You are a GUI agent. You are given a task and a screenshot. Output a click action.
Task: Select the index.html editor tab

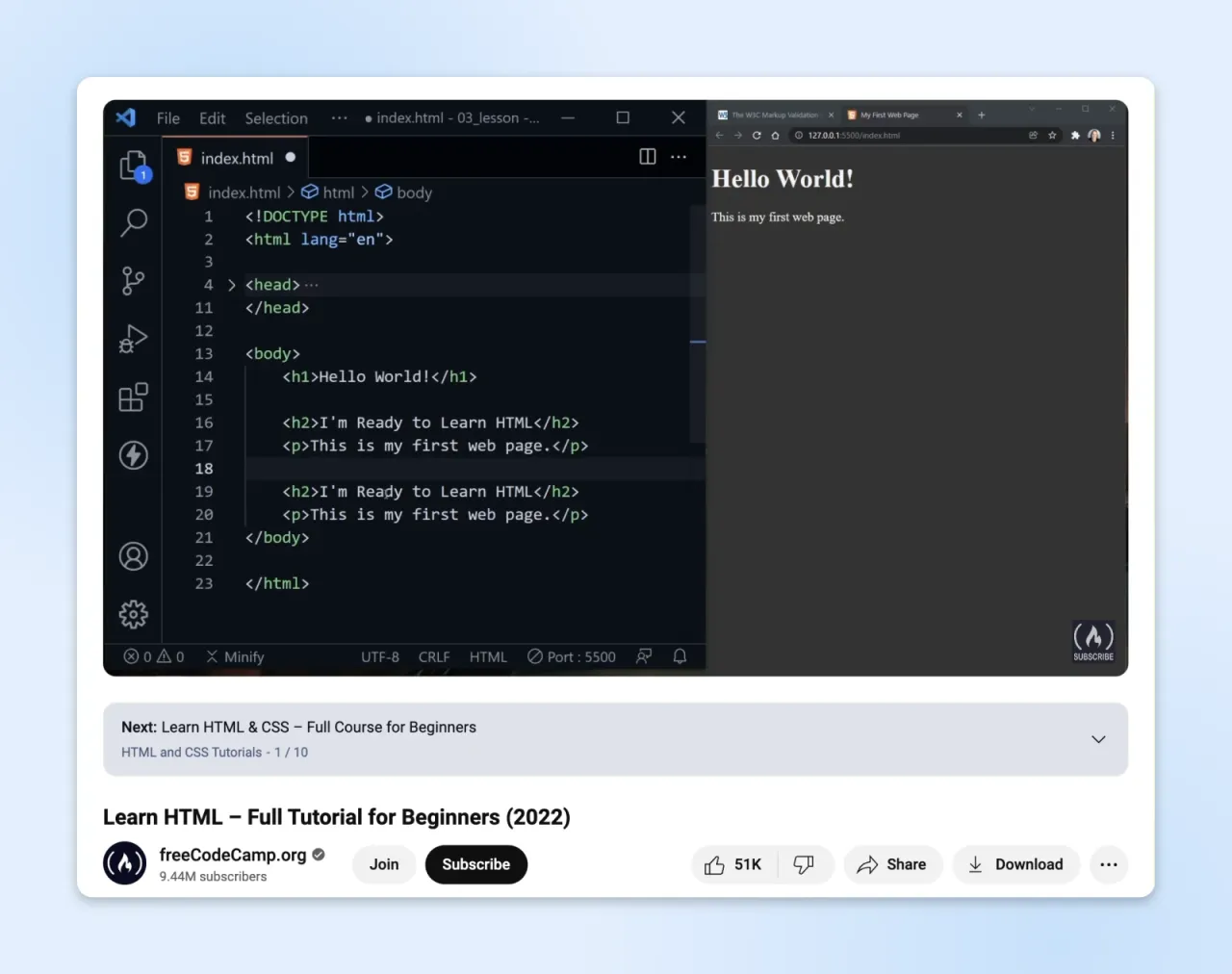pos(236,158)
